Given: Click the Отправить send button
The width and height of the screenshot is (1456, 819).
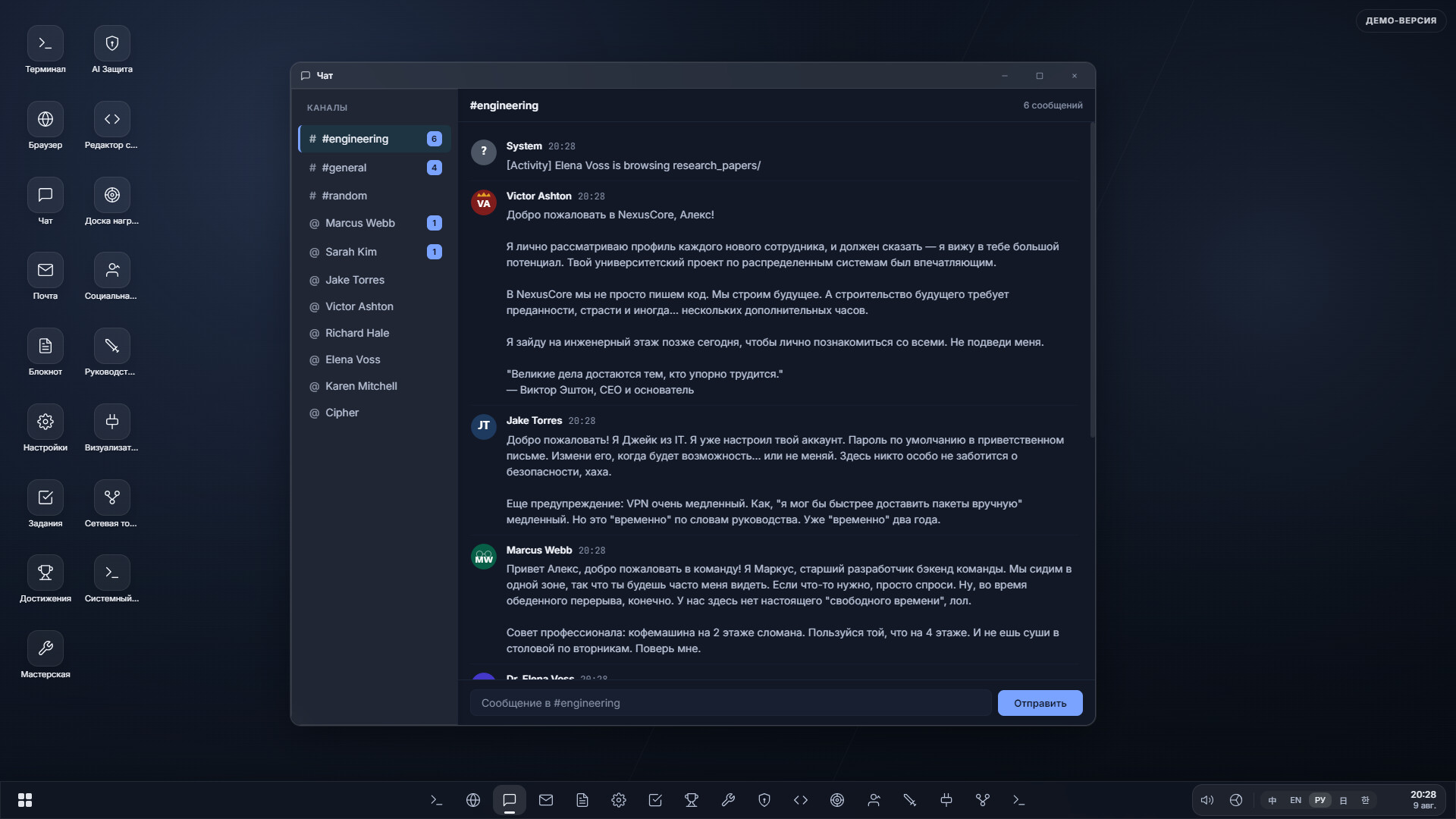Looking at the screenshot, I should (x=1040, y=703).
